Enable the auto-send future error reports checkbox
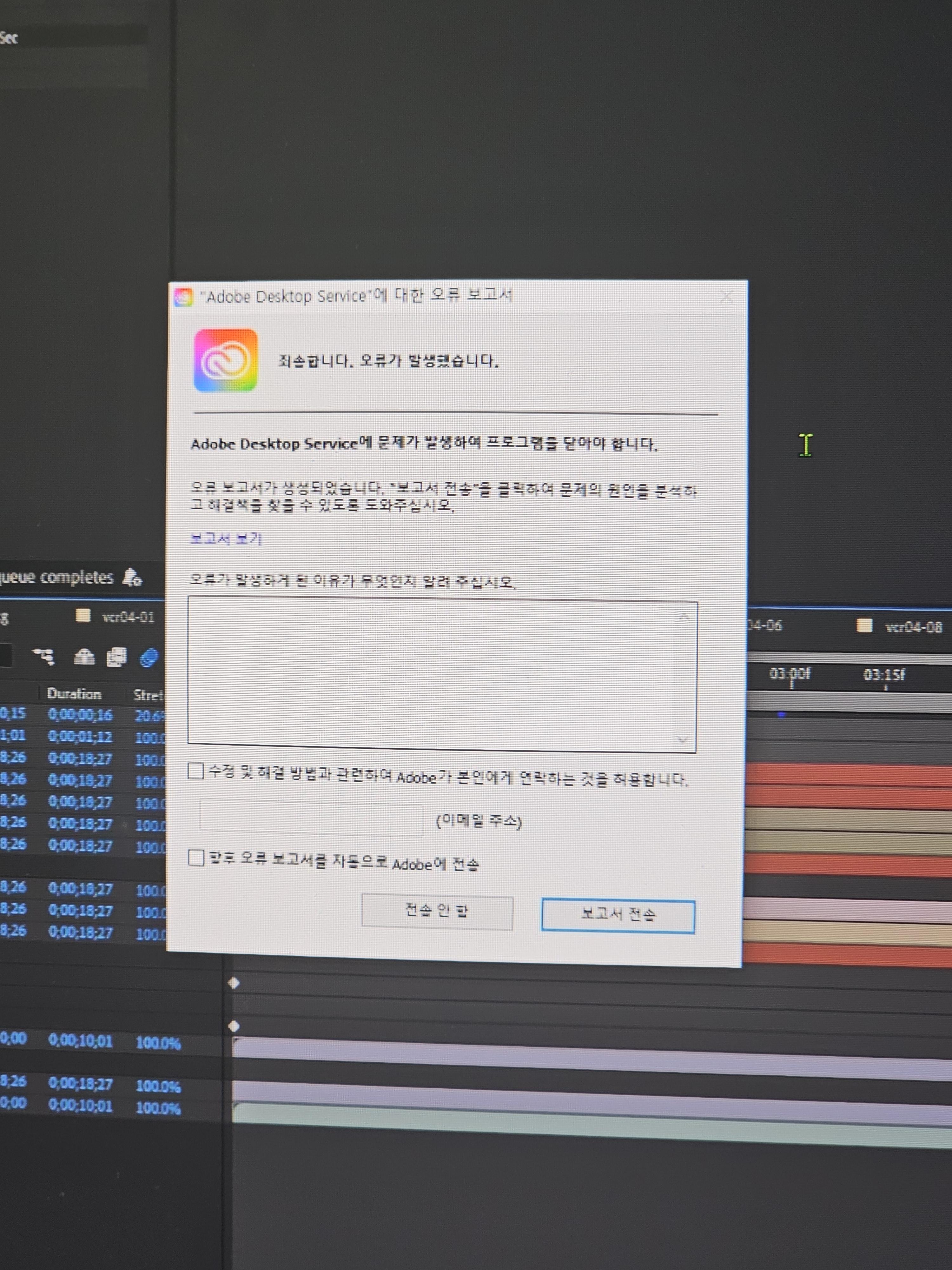The image size is (952, 1270). pos(196,858)
